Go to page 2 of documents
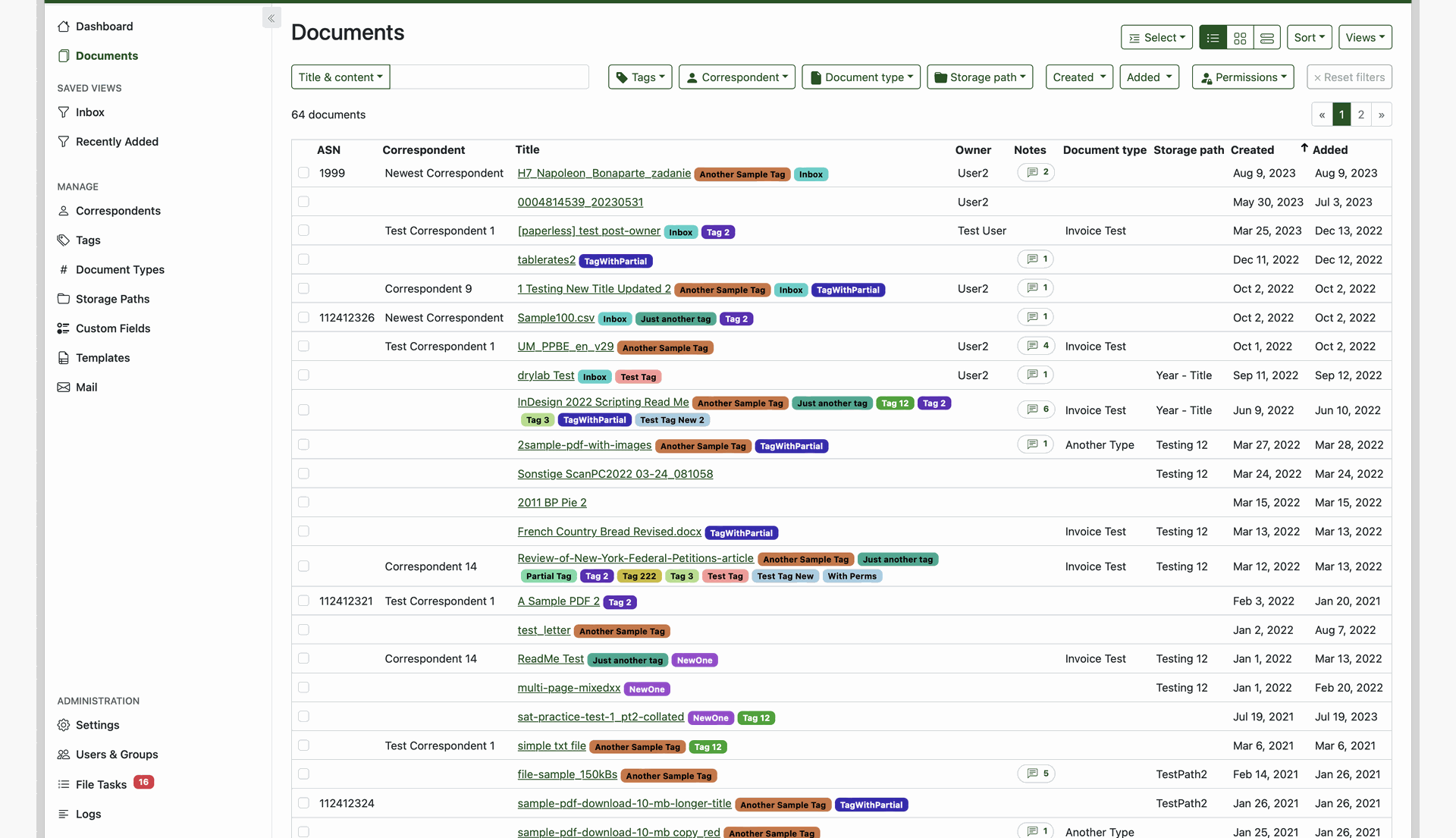This screenshot has width=1456, height=838. click(1361, 115)
